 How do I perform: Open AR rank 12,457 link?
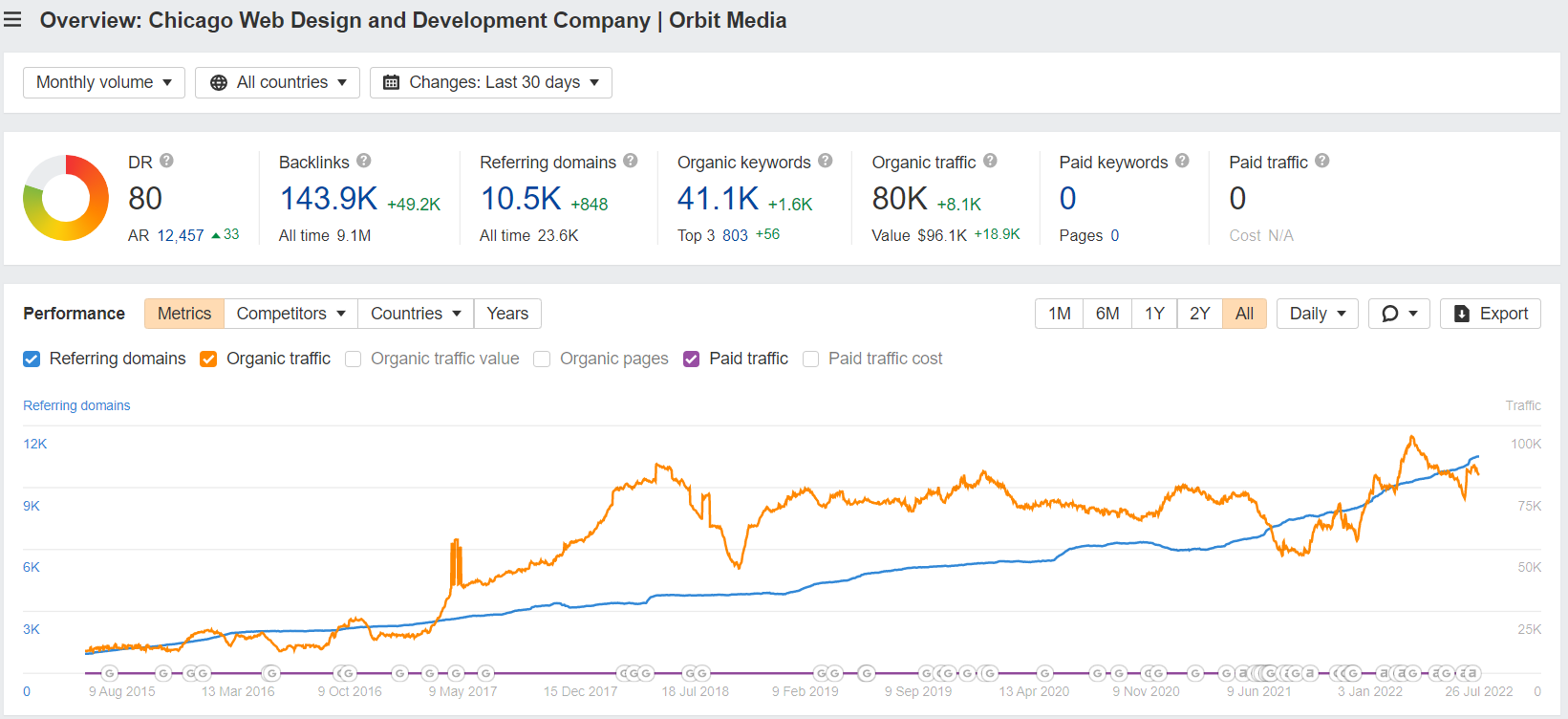(181, 235)
